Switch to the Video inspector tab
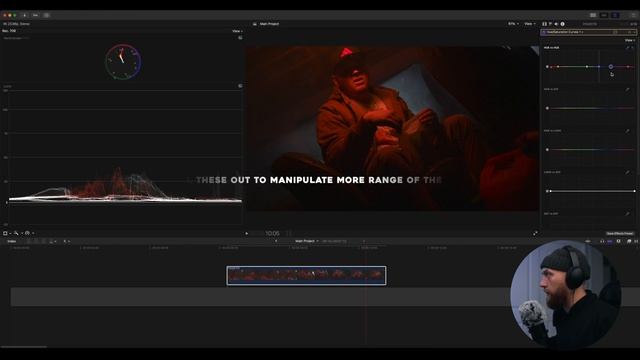 544,24
